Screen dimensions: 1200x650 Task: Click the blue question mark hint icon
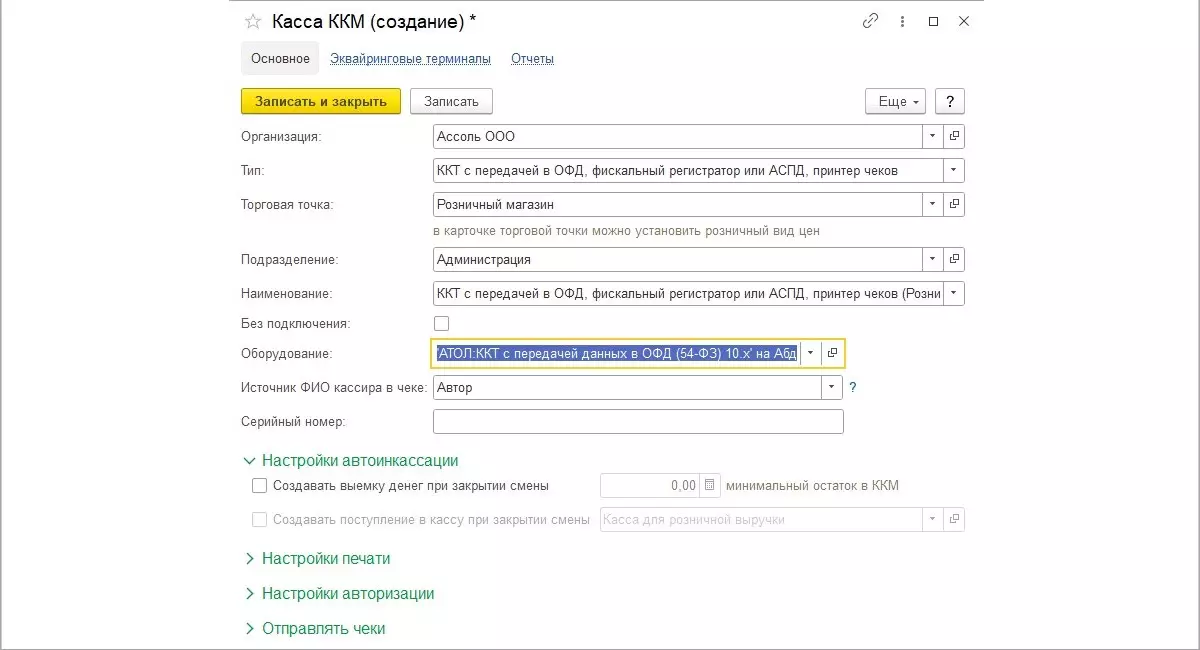(853, 387)
